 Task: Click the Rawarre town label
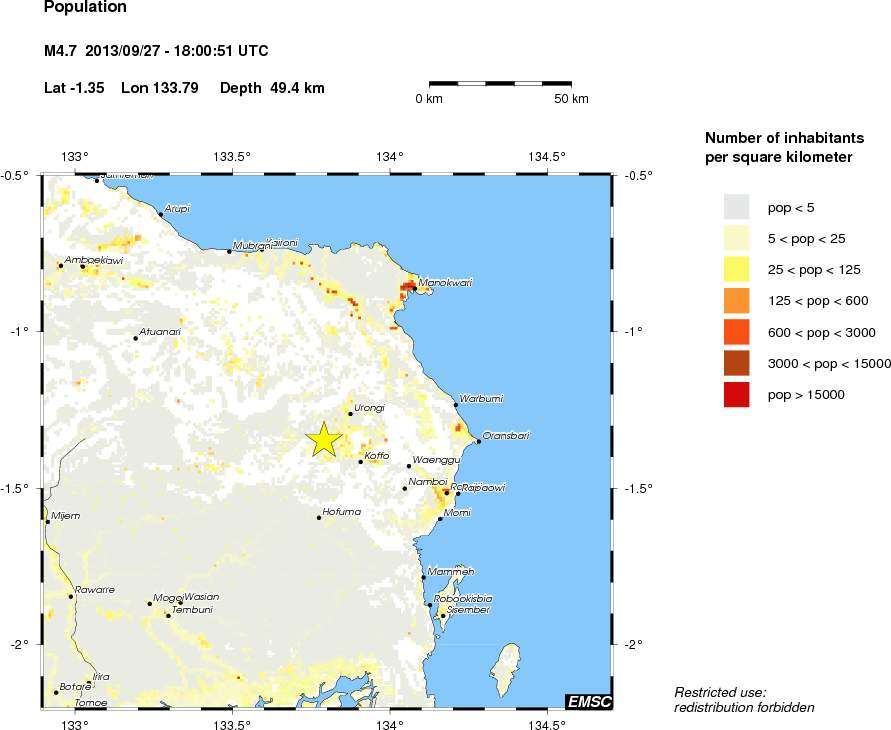(x=95, y=590)
